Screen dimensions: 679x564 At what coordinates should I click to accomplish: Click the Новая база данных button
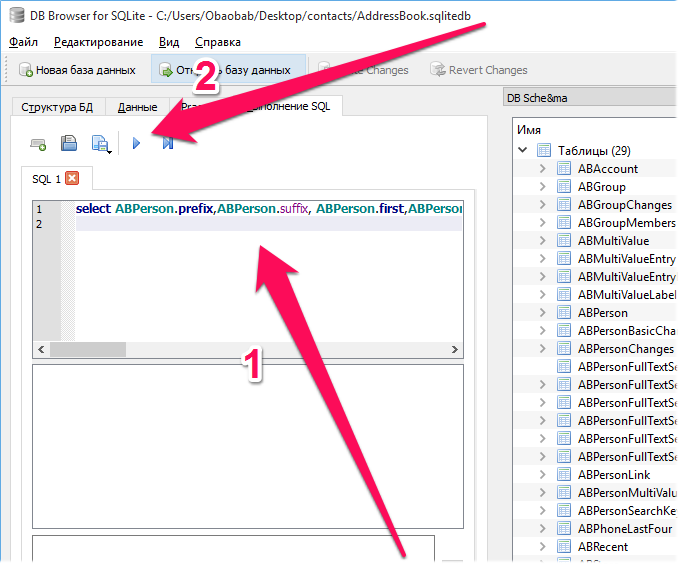click(78, 70)
